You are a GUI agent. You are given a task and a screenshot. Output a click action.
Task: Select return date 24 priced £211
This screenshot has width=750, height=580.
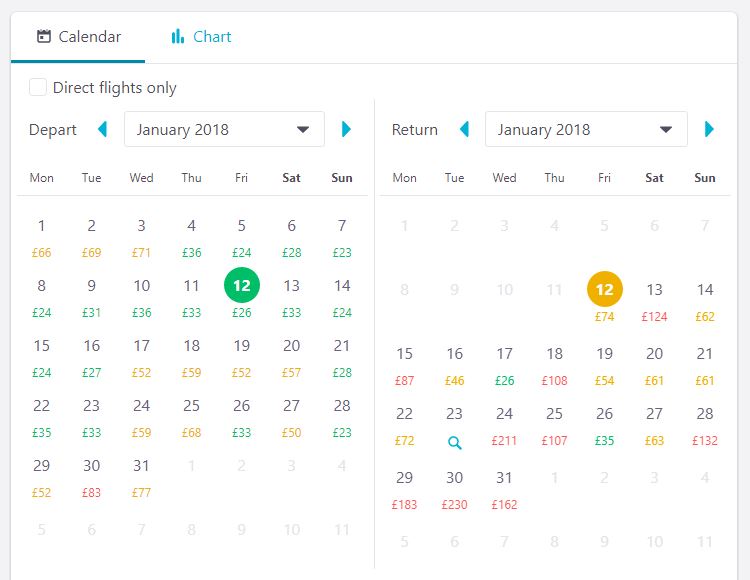coord(505,423)
